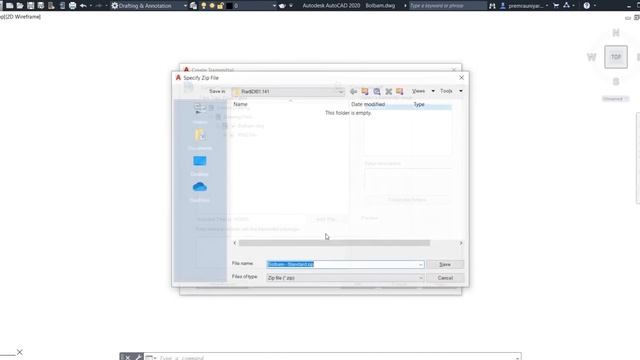The height and width of the screenshot is (360, 640).
Task: Sort by the Date modified column header
Action: 368,104
